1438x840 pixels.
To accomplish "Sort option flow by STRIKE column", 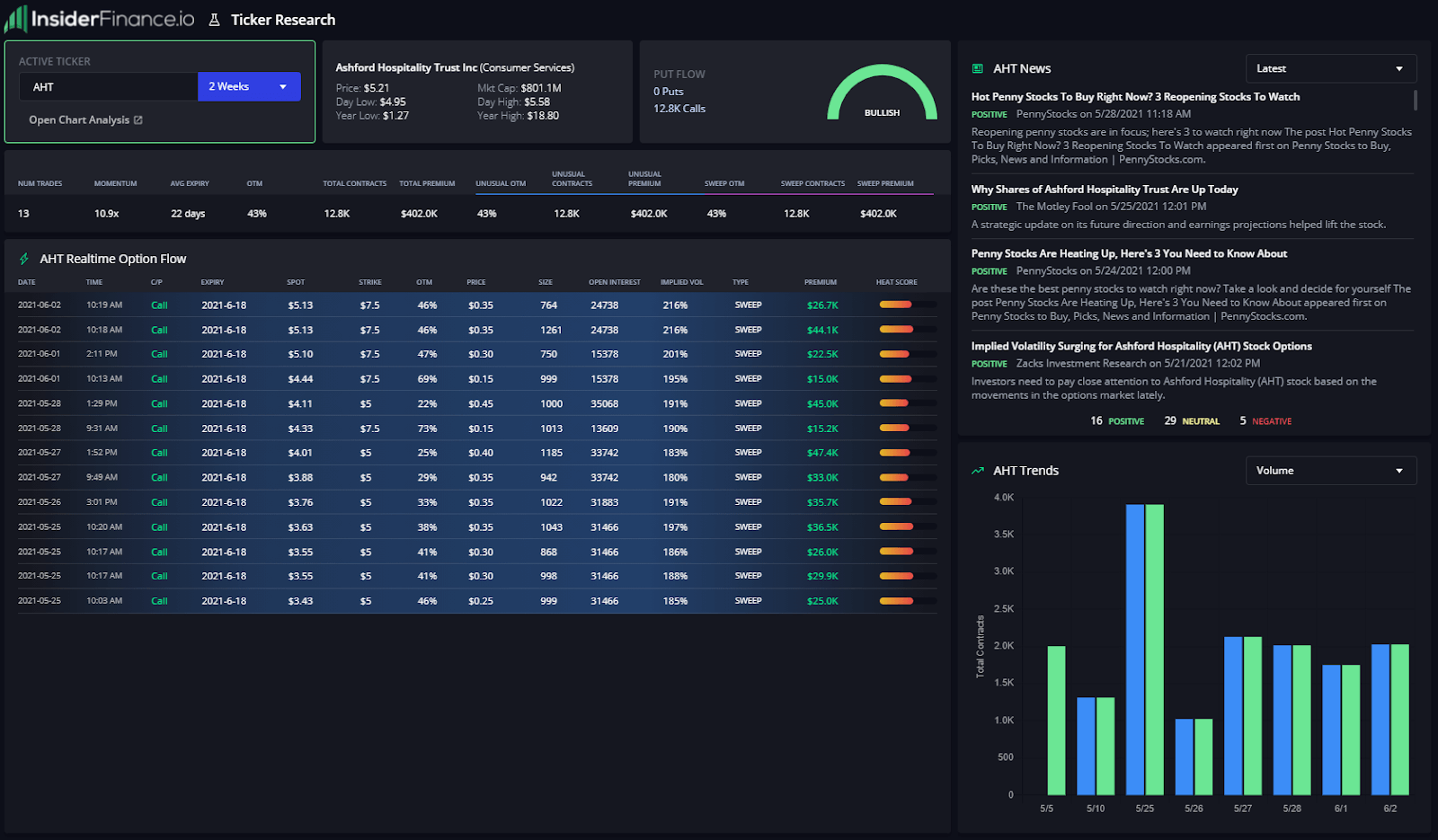I will coord(370,282).
